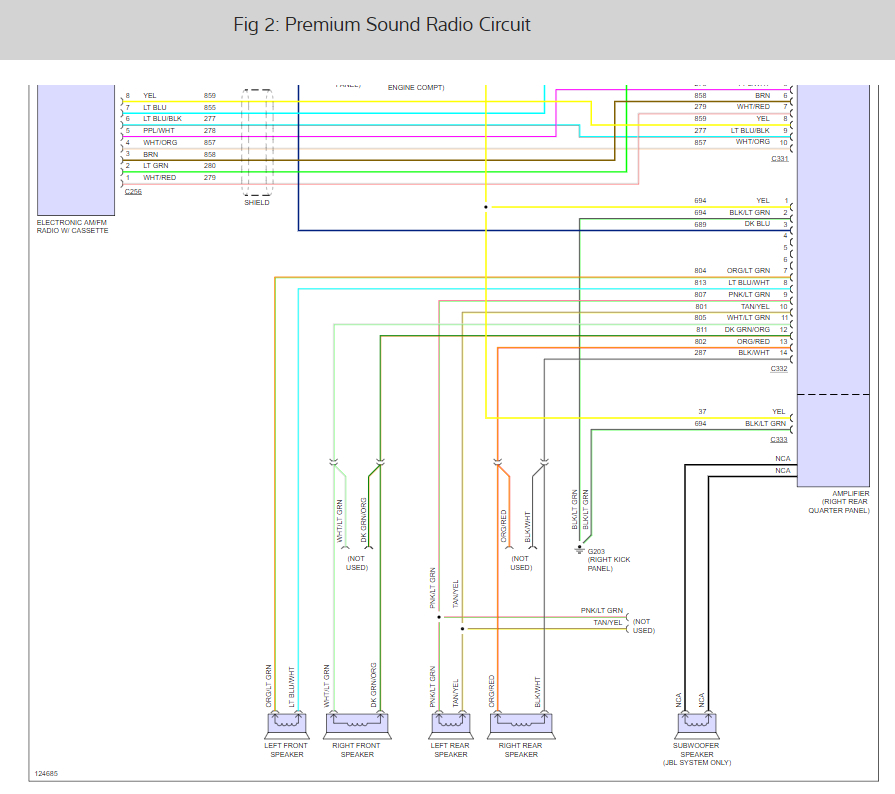Click the Left Rear Speaker symbol
895x794 pixels.
coord(451,726)
